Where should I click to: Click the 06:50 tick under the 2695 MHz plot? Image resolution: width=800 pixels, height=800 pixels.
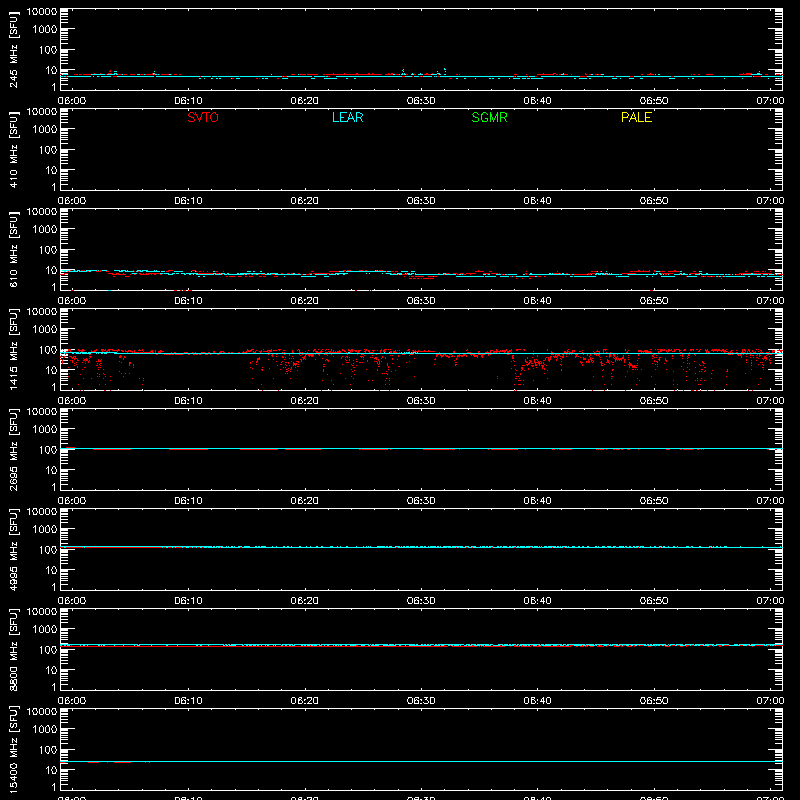click(x=654, y=501)
